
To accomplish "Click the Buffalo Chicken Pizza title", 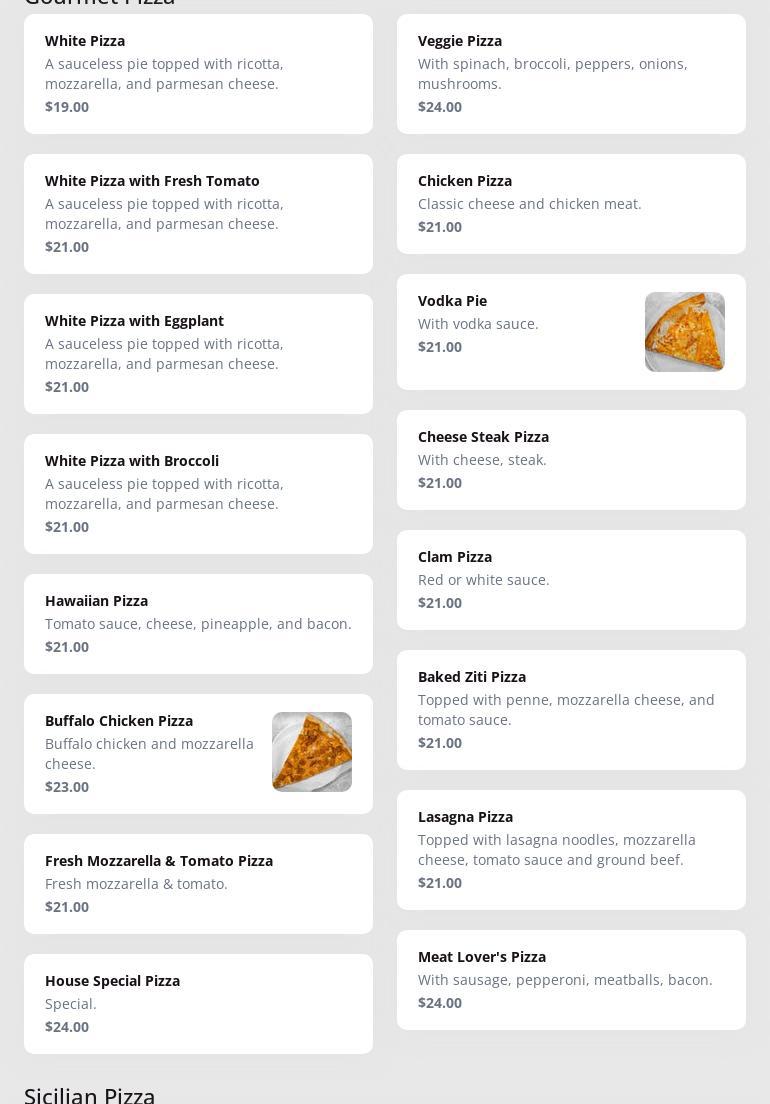I will tap(119, 721).
